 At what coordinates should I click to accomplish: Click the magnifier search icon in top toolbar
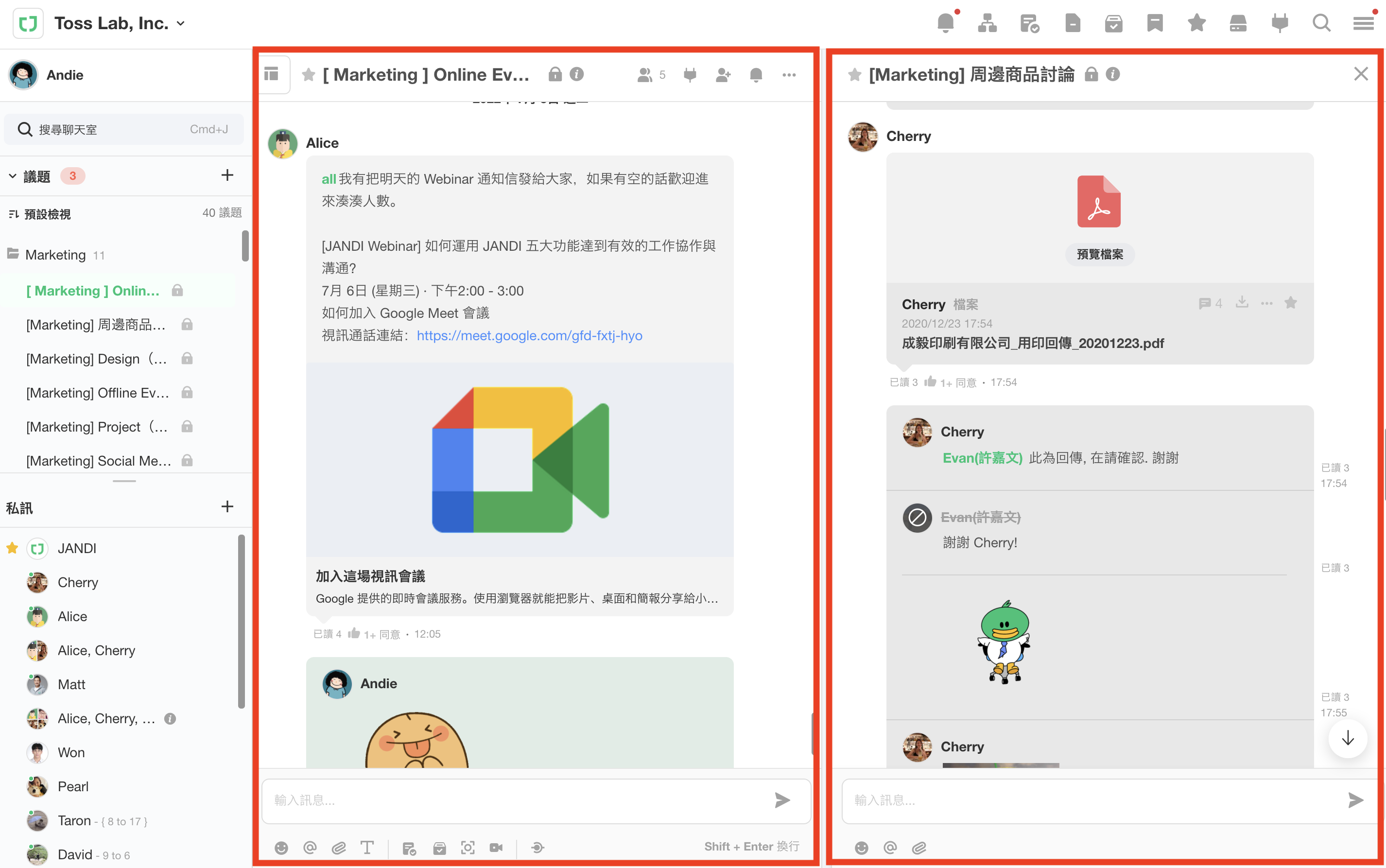pos(1321,23)
